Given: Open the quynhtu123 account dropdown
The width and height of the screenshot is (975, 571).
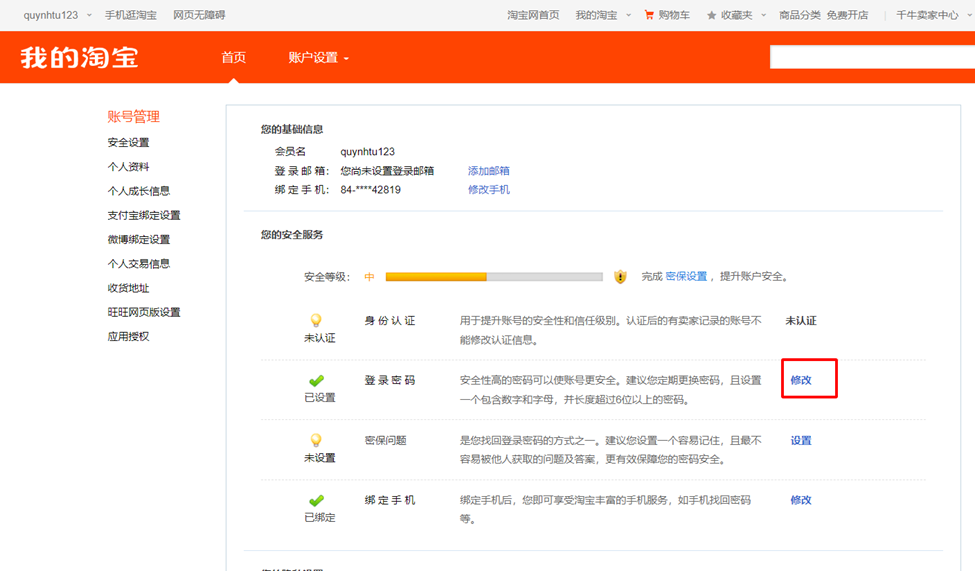Looking at the screenshot, I should coord(57,15).
